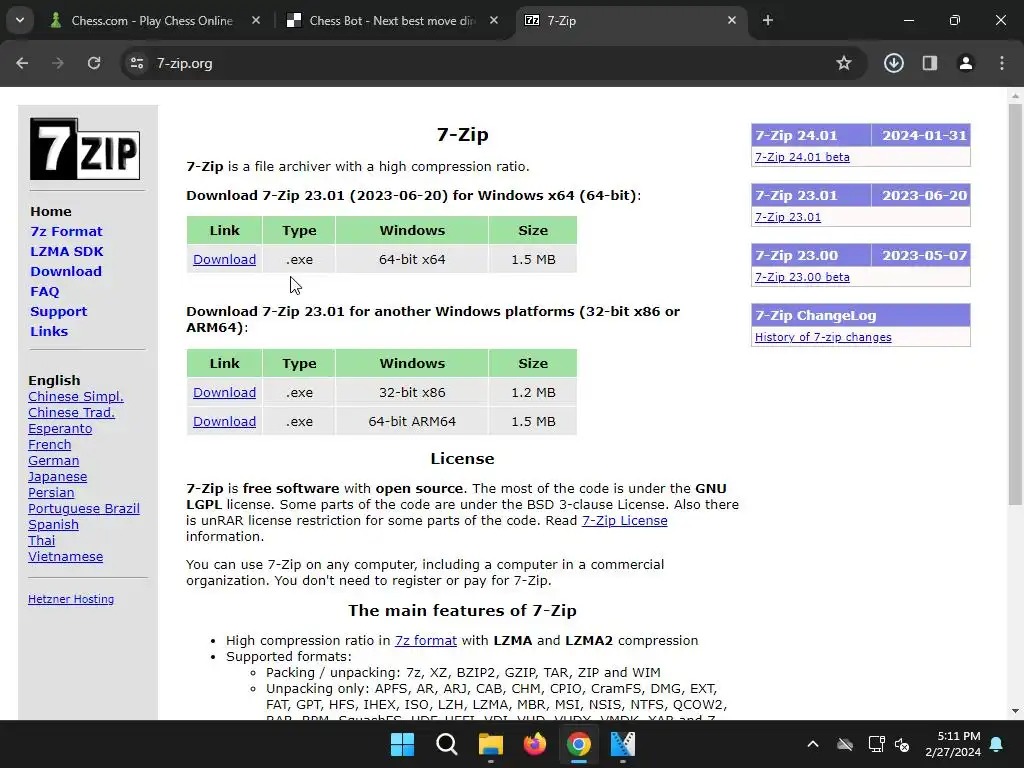
Task: Close the 7-Zip tab
Action: [732, 21]
